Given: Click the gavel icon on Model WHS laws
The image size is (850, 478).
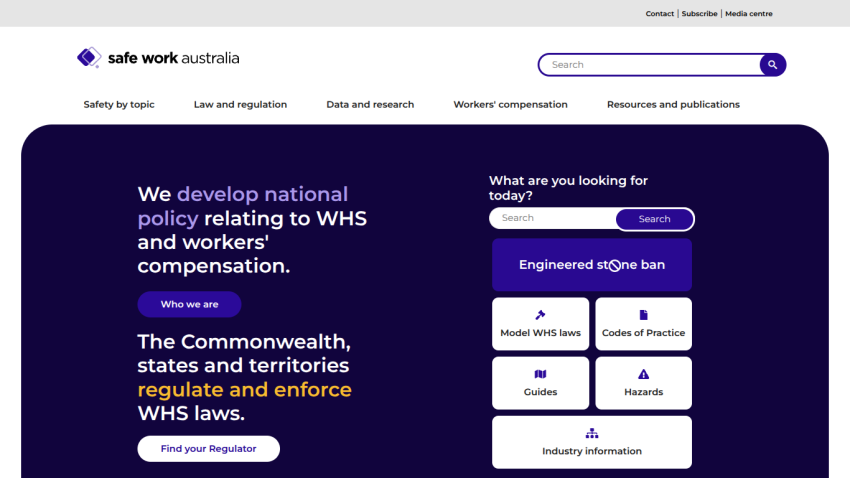Looking at the screenshot, I should pyautogui.click(x=540, y=315).
